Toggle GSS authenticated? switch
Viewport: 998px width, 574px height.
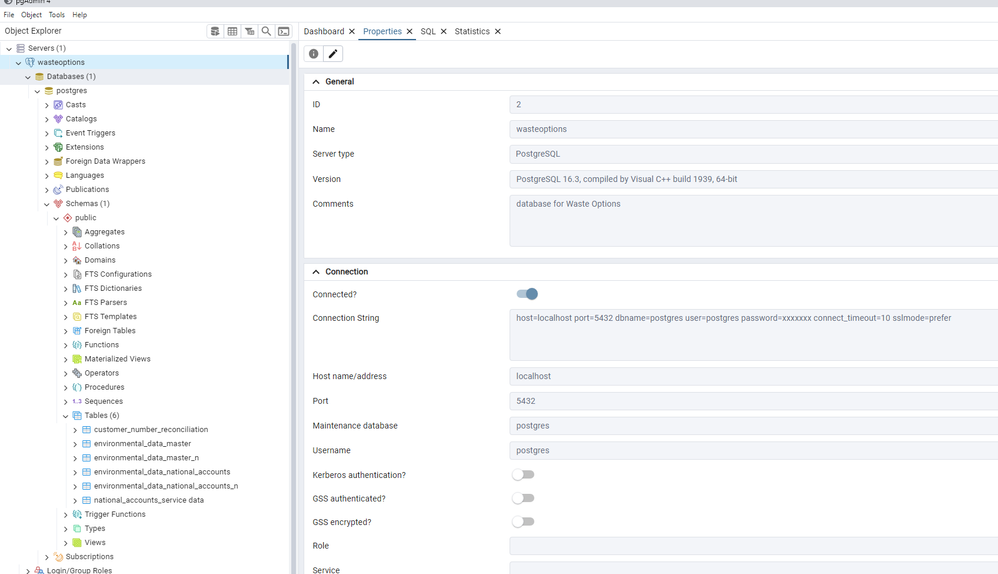(523, 498)
